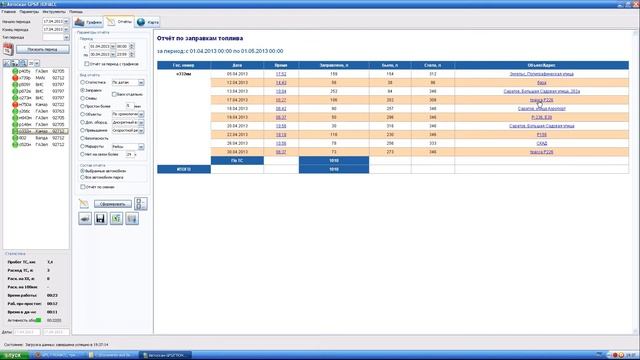
Task: Select vehicle 002 Валда 92712
Action: pos(39,138)
